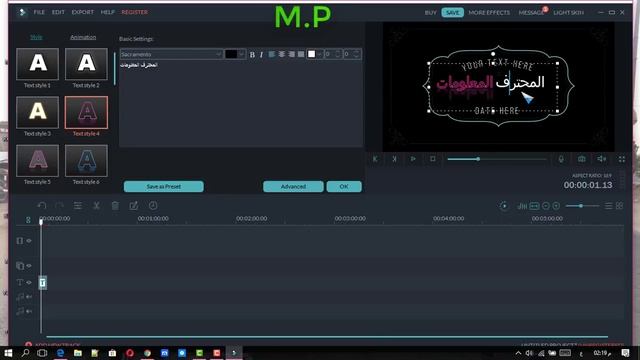Align text to the center

pyautogui.click(x=282, y=54)
